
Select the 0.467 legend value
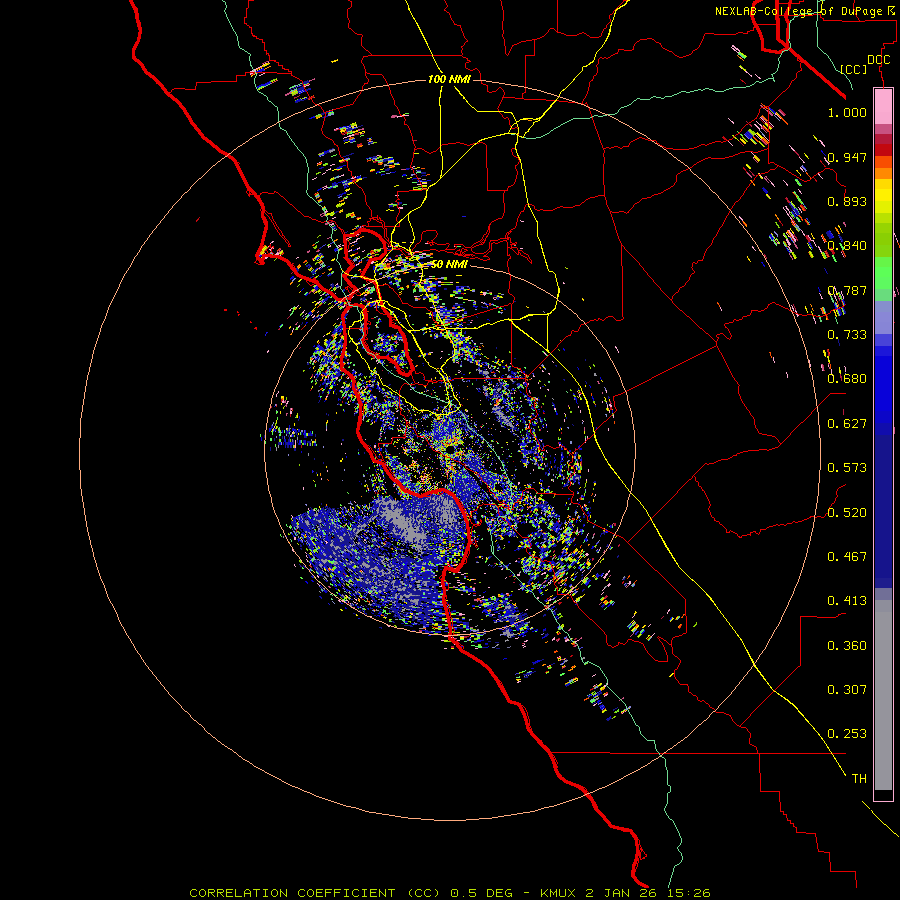pyautogui.click(x=847, y=557)
